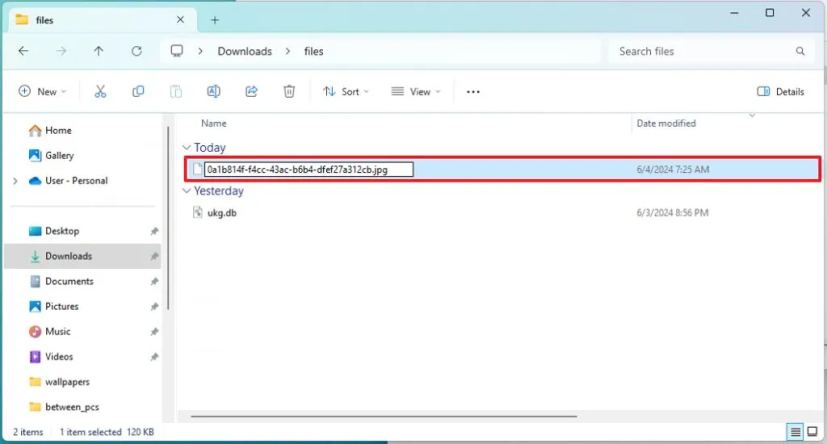Click Downloads in the address breadcrumb
Screen dimensions: 827x444
245,51
